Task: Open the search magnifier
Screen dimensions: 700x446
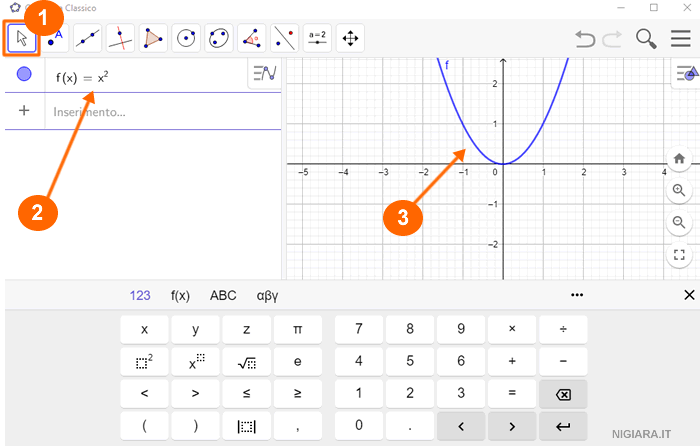Action: [x=646, y=39]
